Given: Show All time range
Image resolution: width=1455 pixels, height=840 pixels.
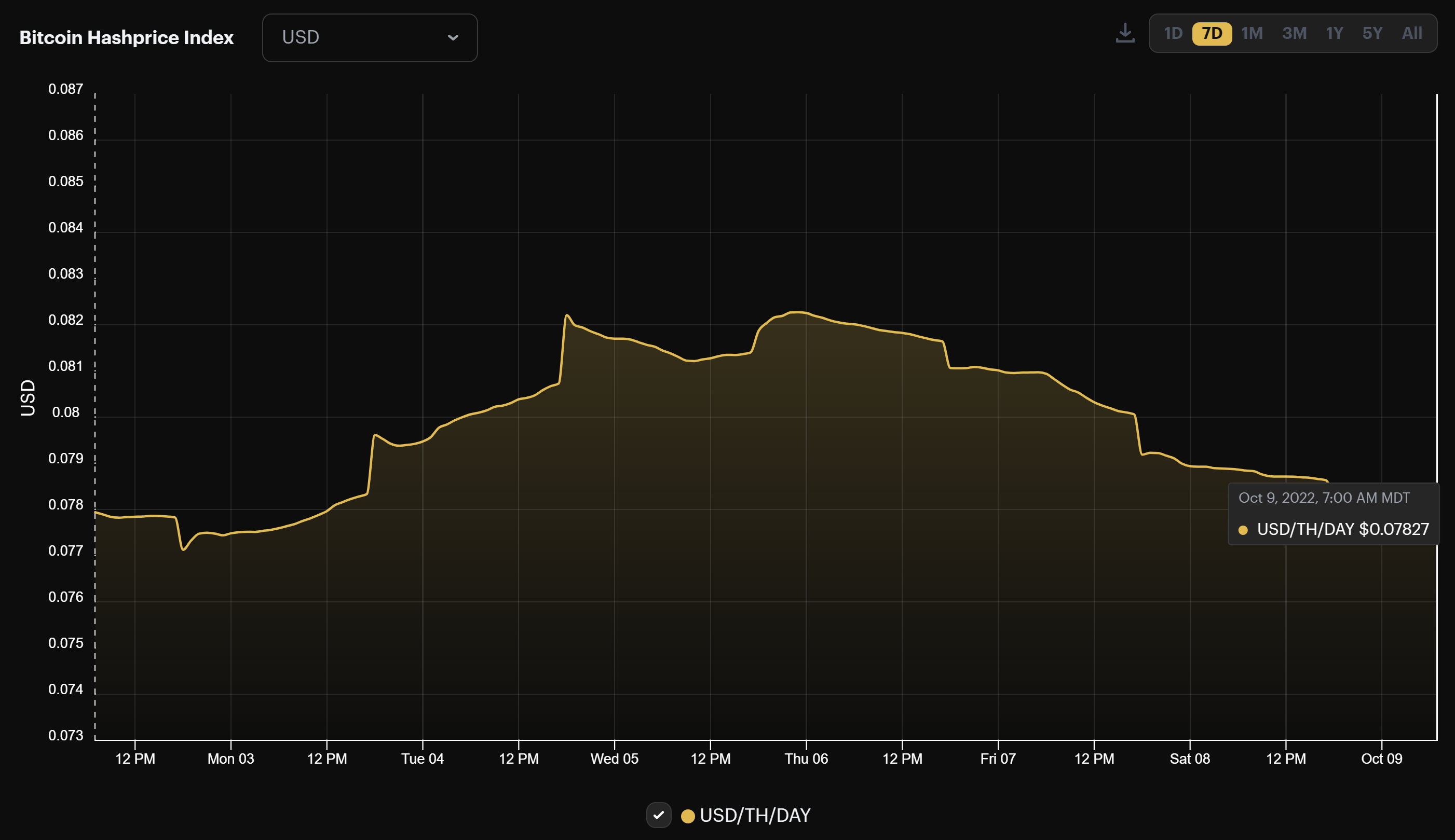Looking at the screenshot, I should click(1412, 33).
